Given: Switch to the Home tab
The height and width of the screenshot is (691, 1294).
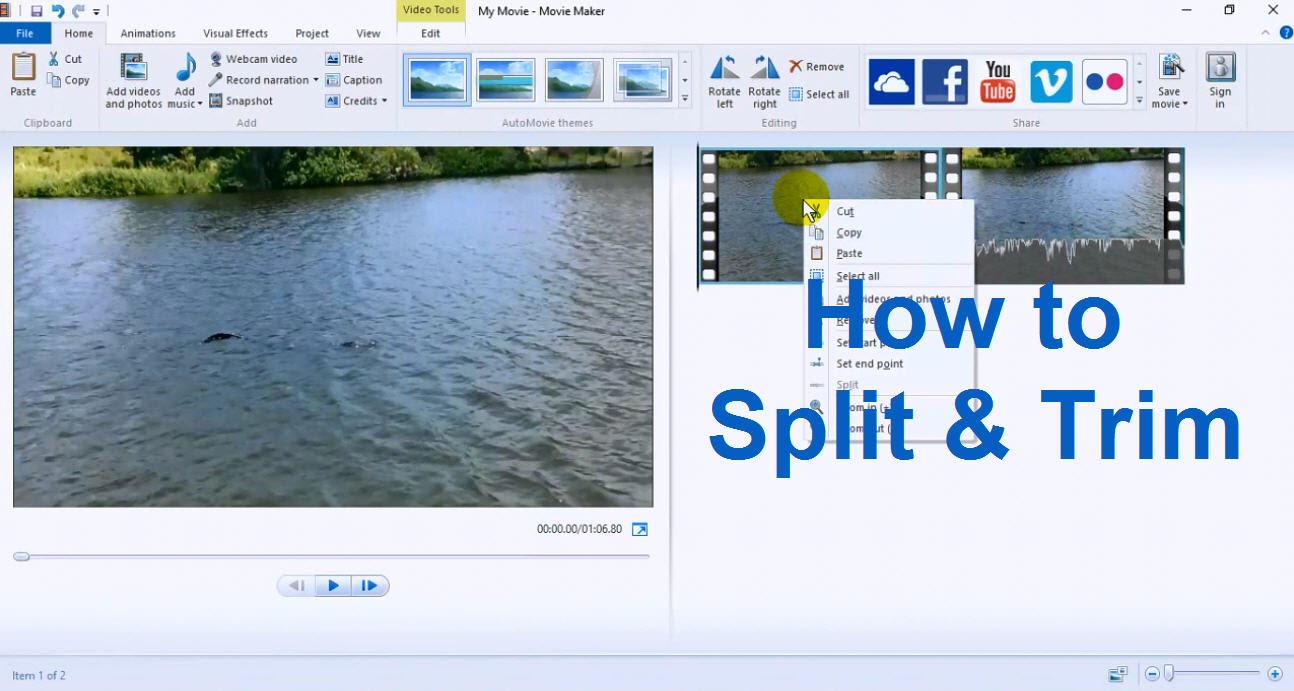Looking at the screenshot, I should pyautogui.click(x=78, y=33).
